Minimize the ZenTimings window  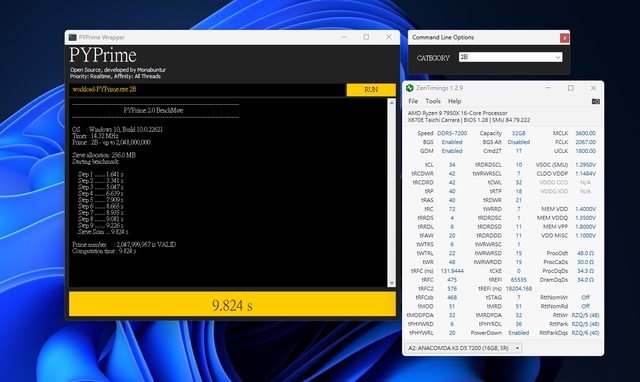548,88
